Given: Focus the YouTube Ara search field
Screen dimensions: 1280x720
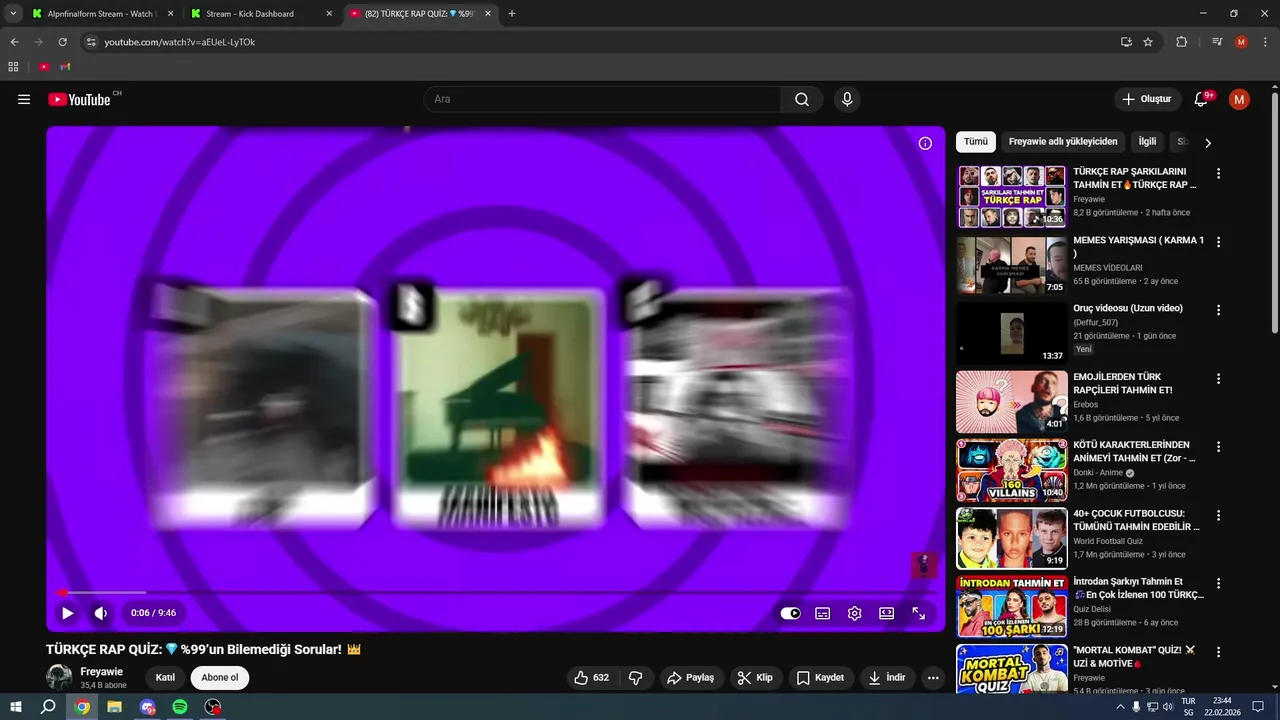Looking at the screenshot, I should 603,99.
